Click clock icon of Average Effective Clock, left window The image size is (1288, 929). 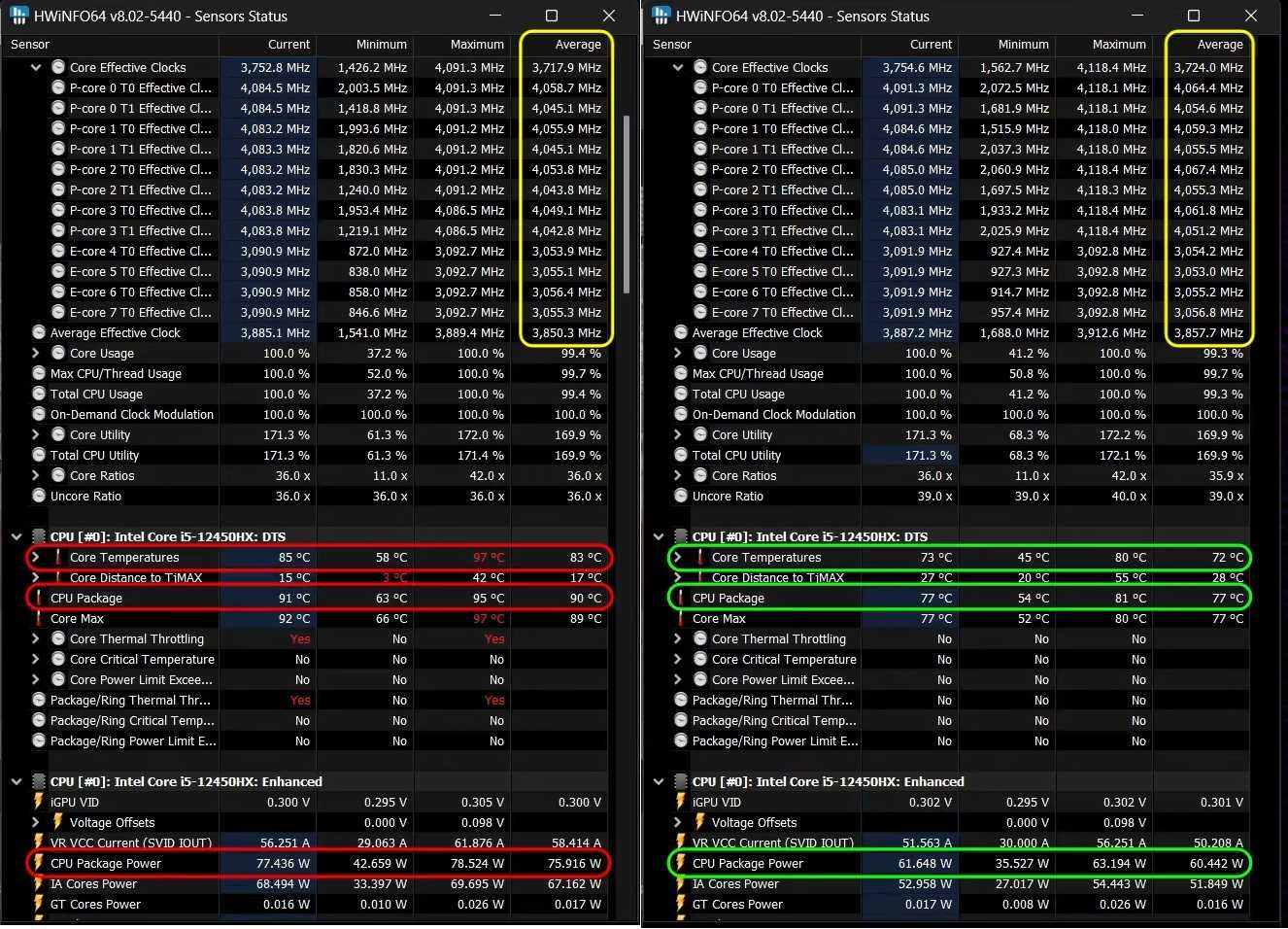point(39,332)
